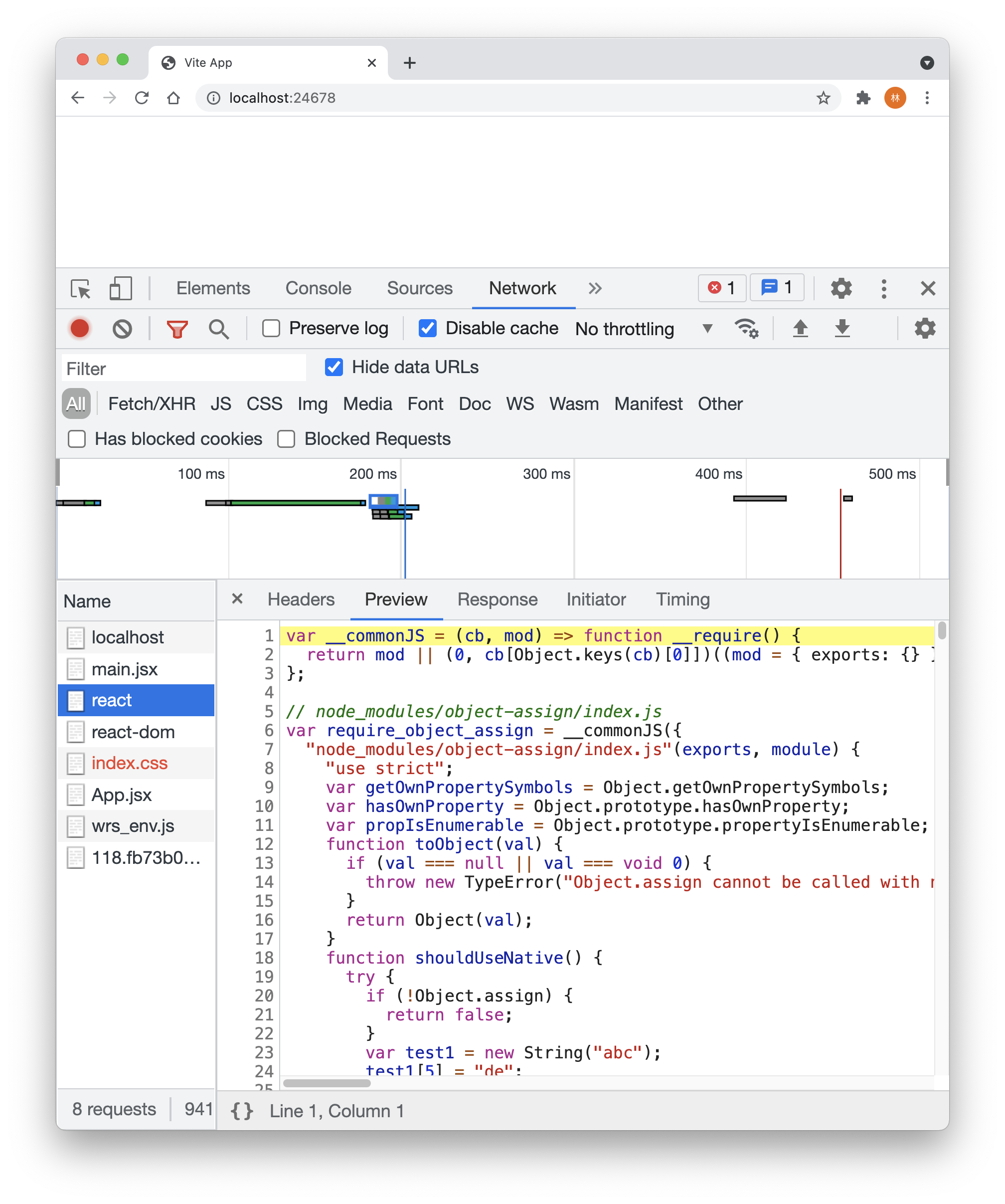Image resolution: width=1005 pixels, height=1204 pixels.
Task: Filter by Img requests
Action: pos(312,404)
